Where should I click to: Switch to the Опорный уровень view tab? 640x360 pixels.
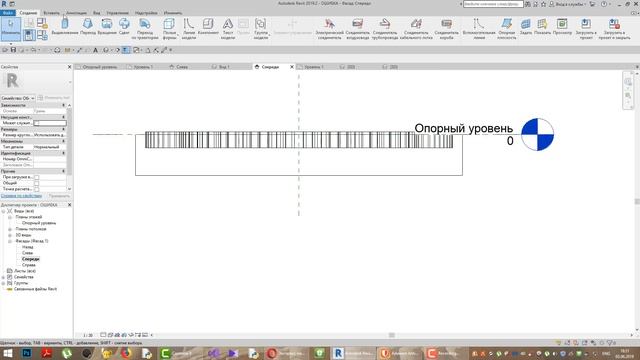pos(100,67)
